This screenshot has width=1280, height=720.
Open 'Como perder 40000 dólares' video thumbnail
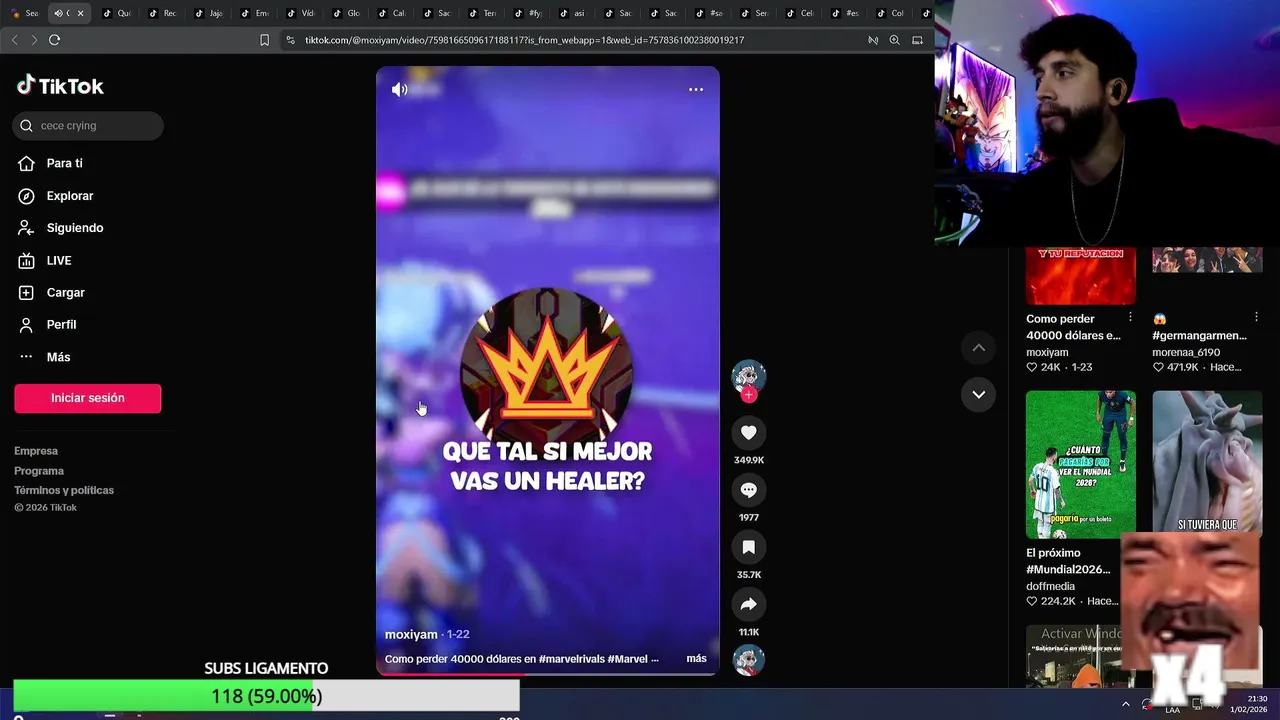pos(1081,276)
